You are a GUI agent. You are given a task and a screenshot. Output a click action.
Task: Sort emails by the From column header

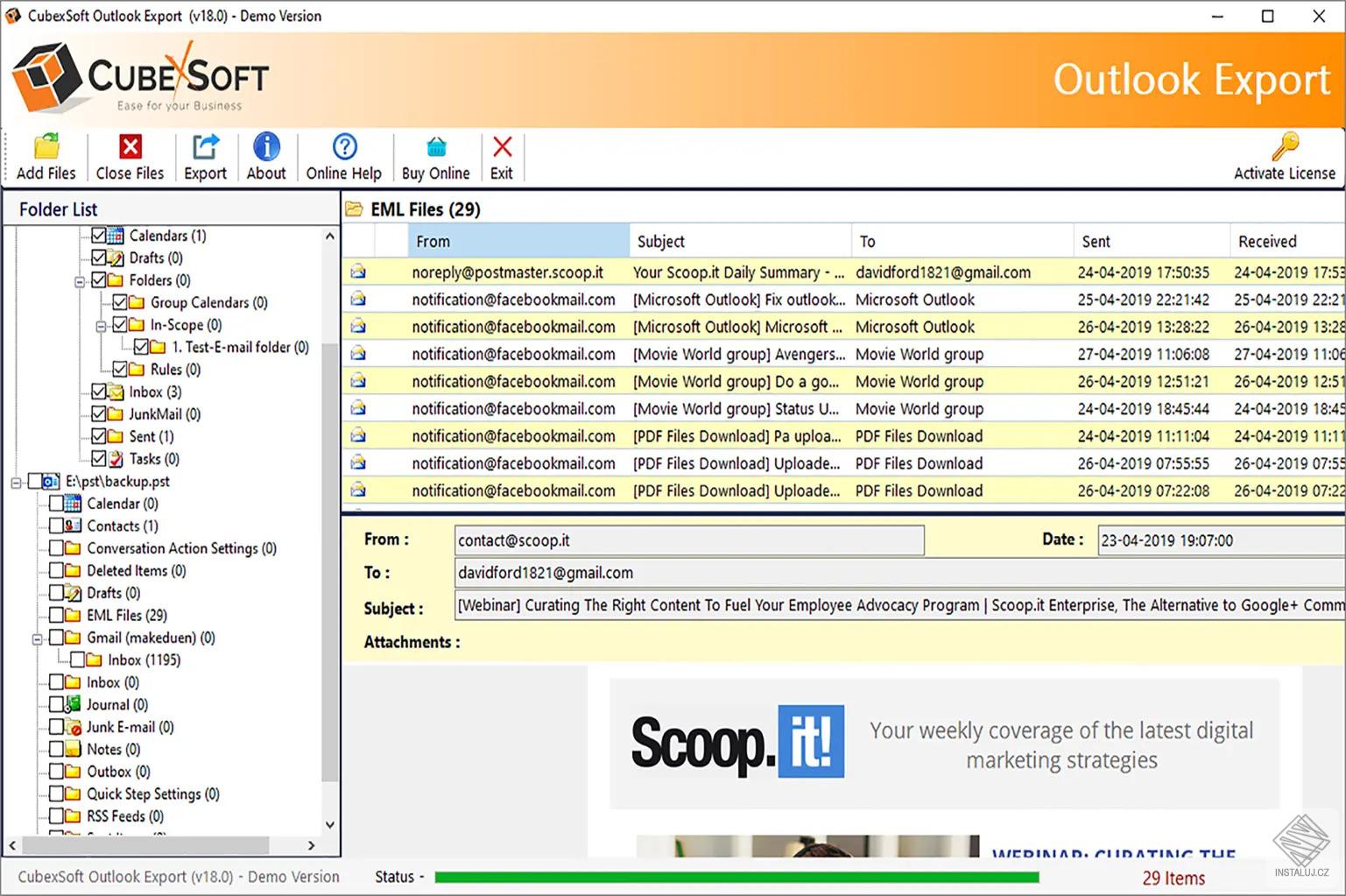518,242
